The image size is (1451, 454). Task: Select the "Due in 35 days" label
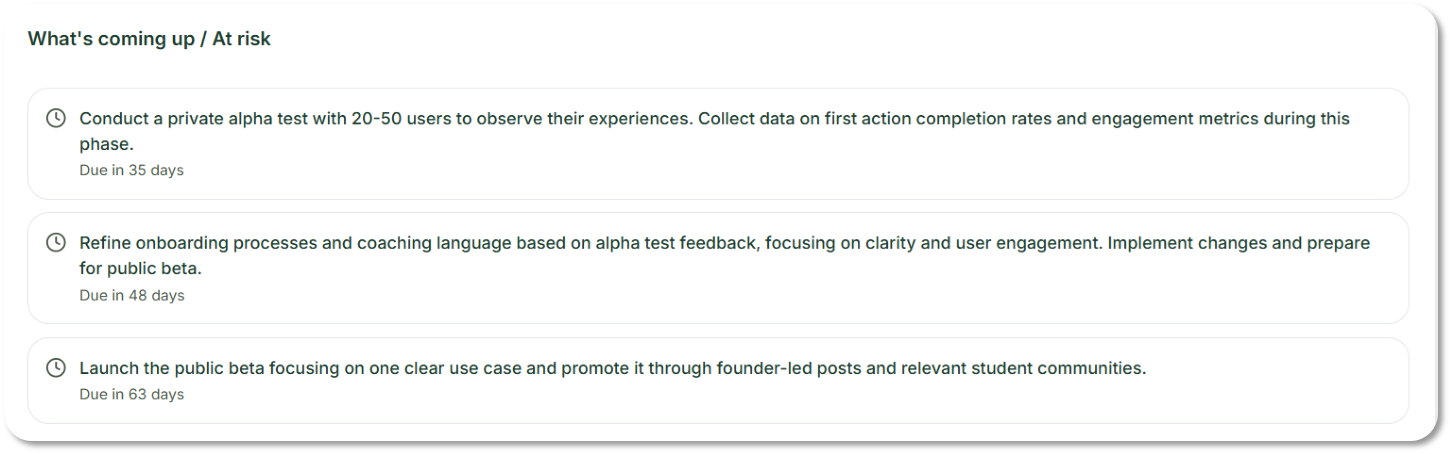tap(131, 170)
